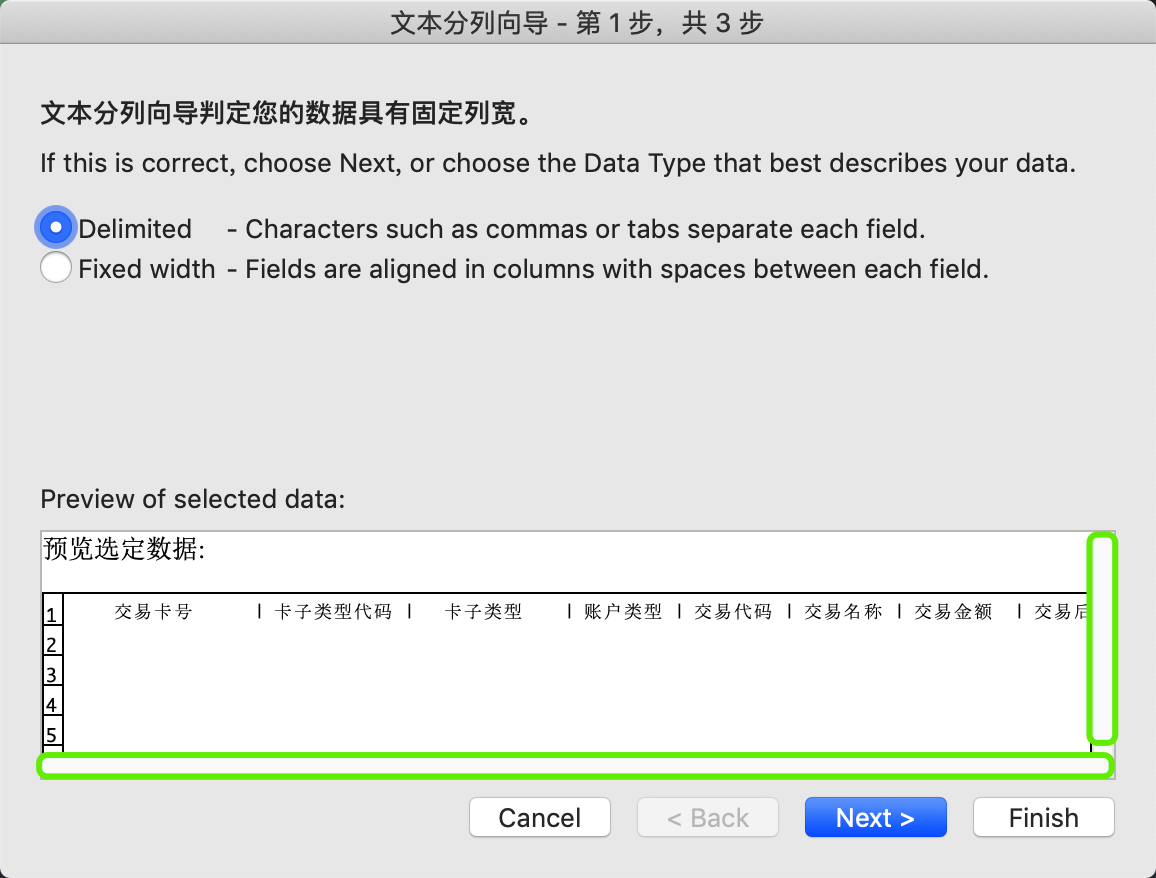Click the 交易金额 column header
Viewport: 1156px width, 878px height.
coord(953,612)
